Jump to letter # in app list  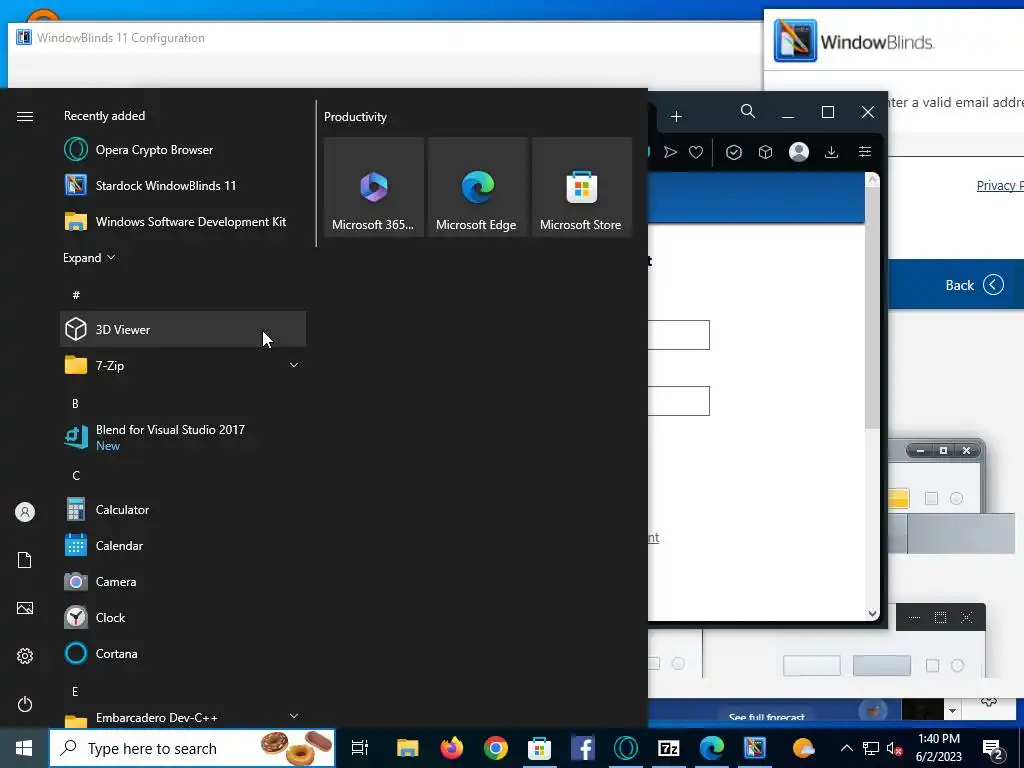point(76,295)
